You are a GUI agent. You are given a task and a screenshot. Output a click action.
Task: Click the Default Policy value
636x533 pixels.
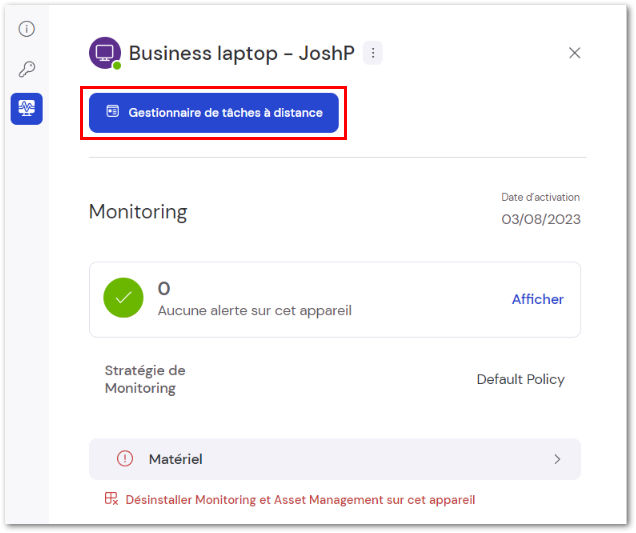(520, 379)
